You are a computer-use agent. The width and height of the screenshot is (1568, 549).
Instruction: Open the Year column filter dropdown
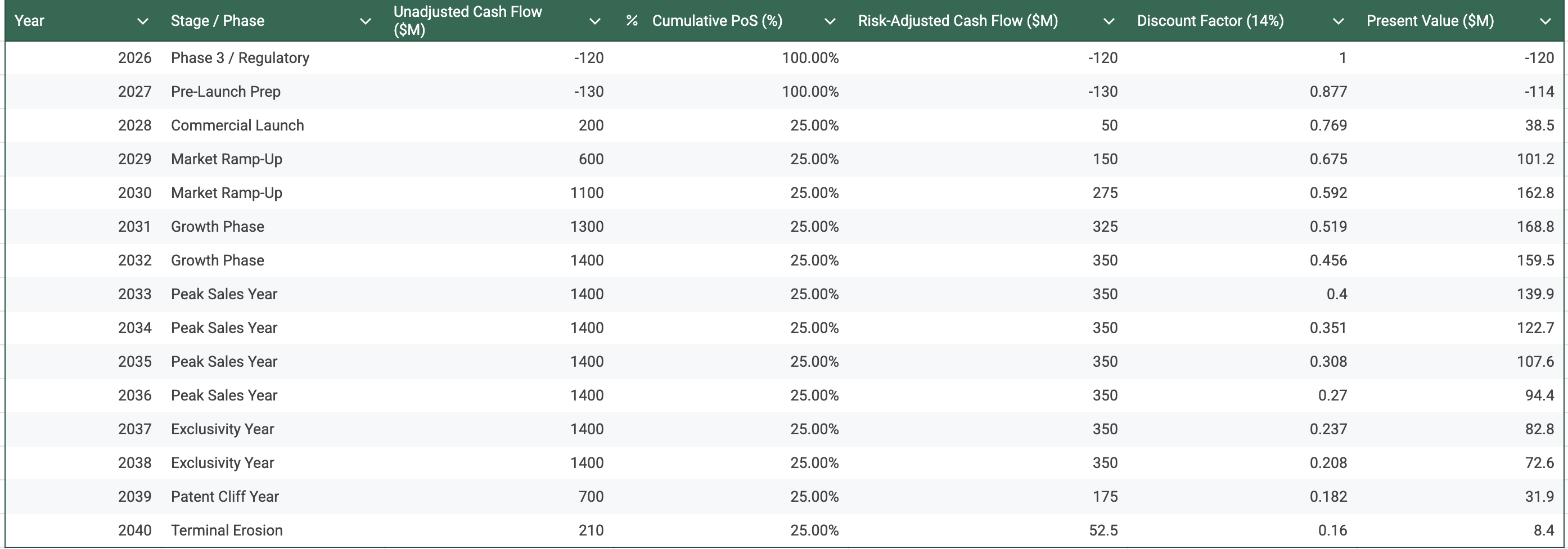pos(142,21)
